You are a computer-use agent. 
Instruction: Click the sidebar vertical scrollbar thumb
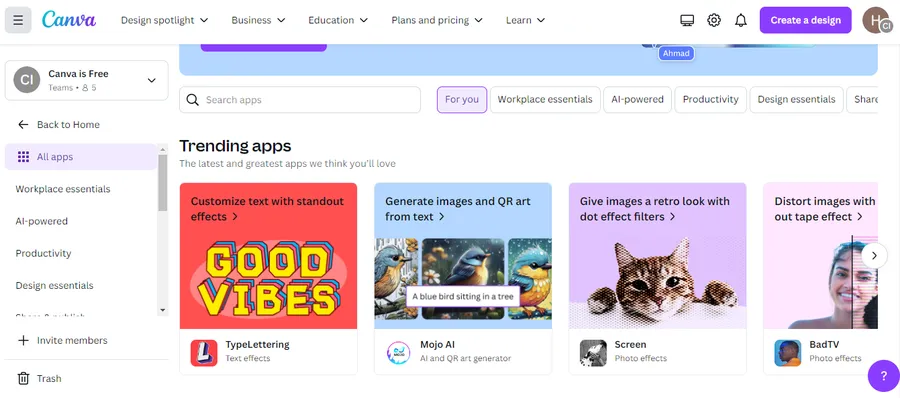coord(162,183)
